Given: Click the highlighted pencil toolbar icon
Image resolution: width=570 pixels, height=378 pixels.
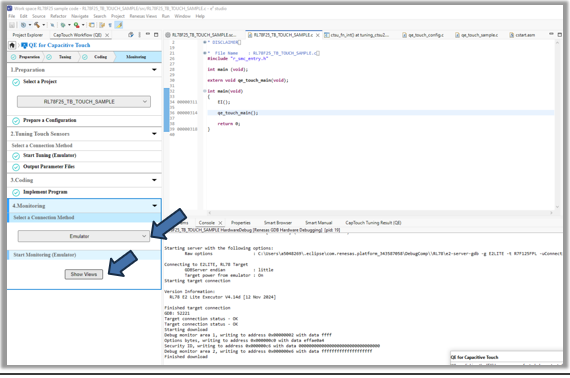Looking at the screenshot, I should pos(119,25).
